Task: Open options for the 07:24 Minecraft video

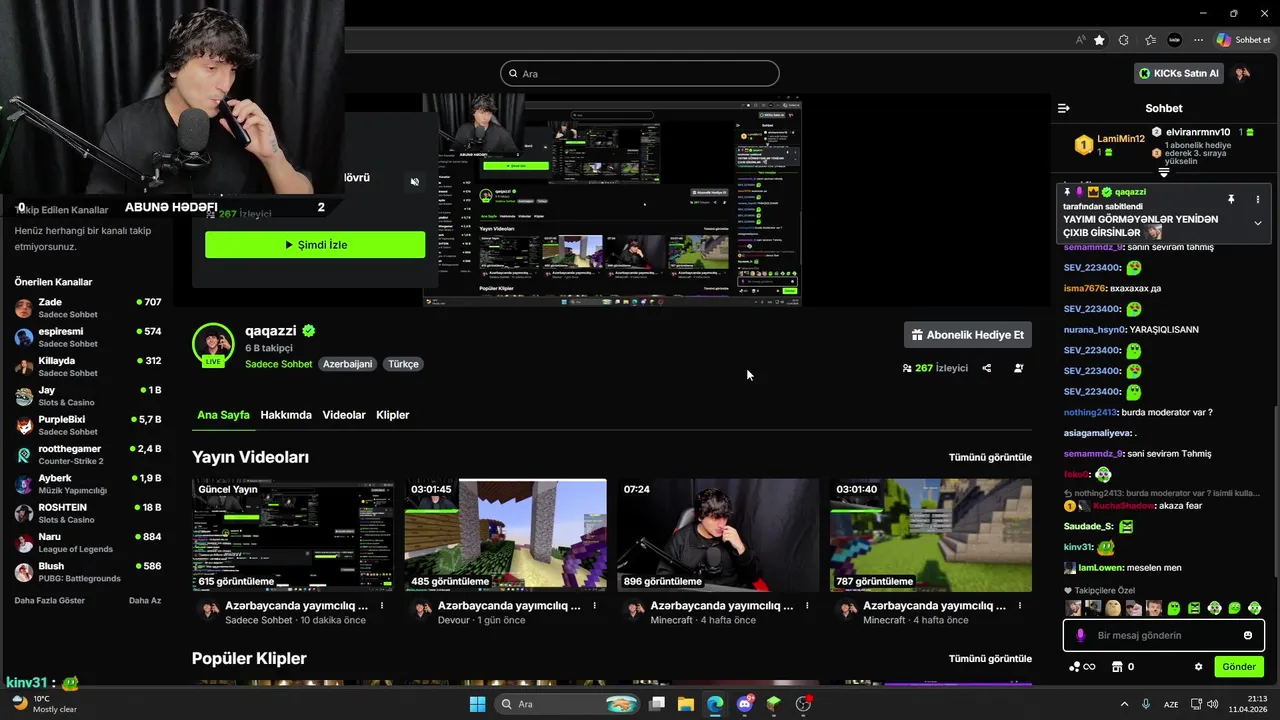Action: [x=807, y=606]
